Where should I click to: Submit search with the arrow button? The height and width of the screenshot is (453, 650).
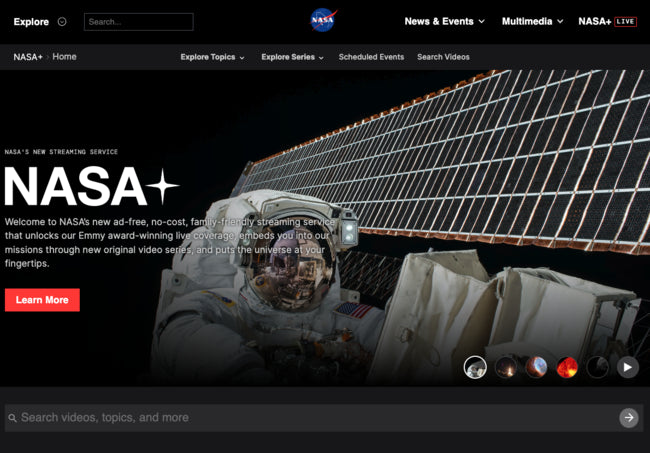pyautogui.click(x=628, y=418)
